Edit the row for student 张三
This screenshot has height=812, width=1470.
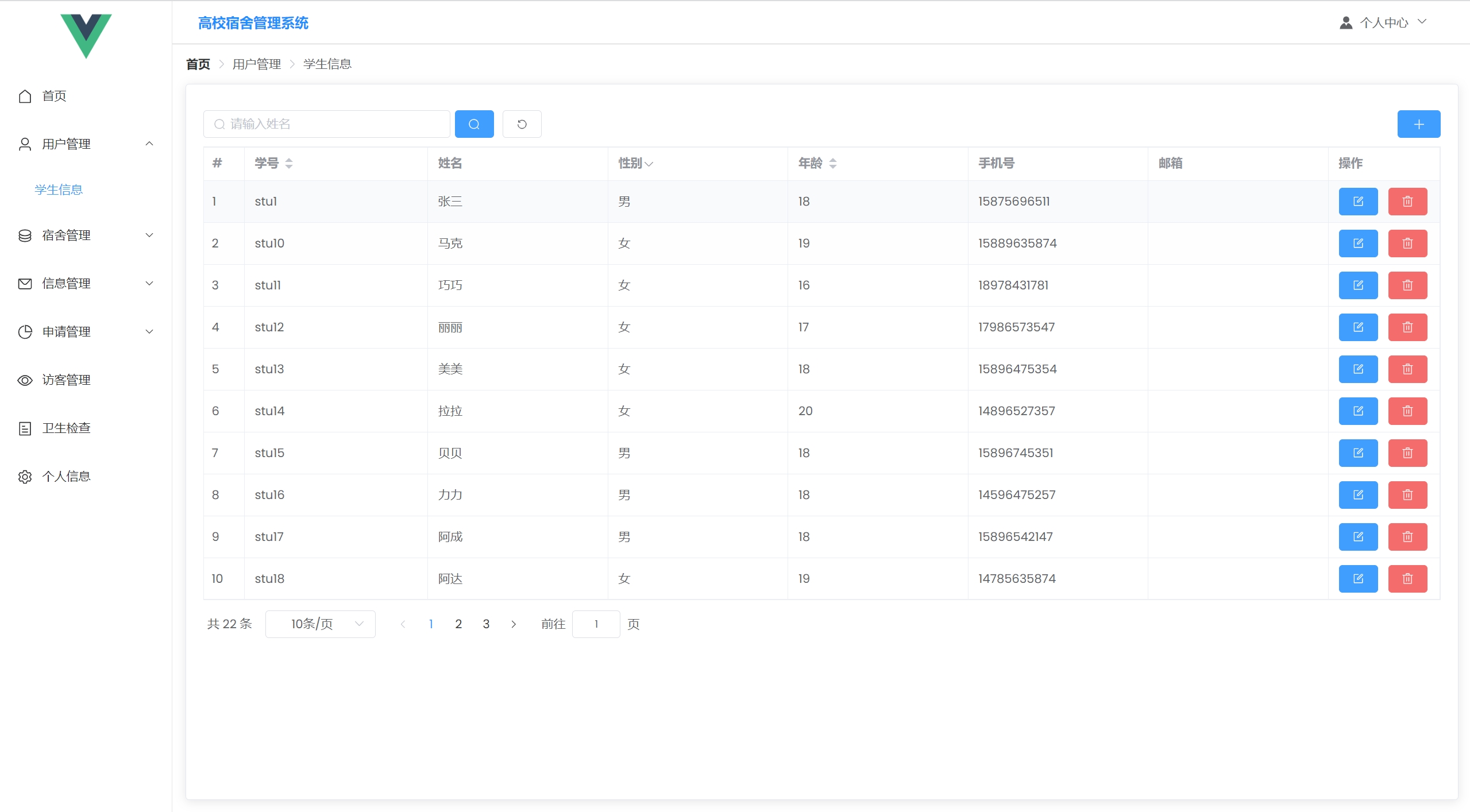[1357, 202]
